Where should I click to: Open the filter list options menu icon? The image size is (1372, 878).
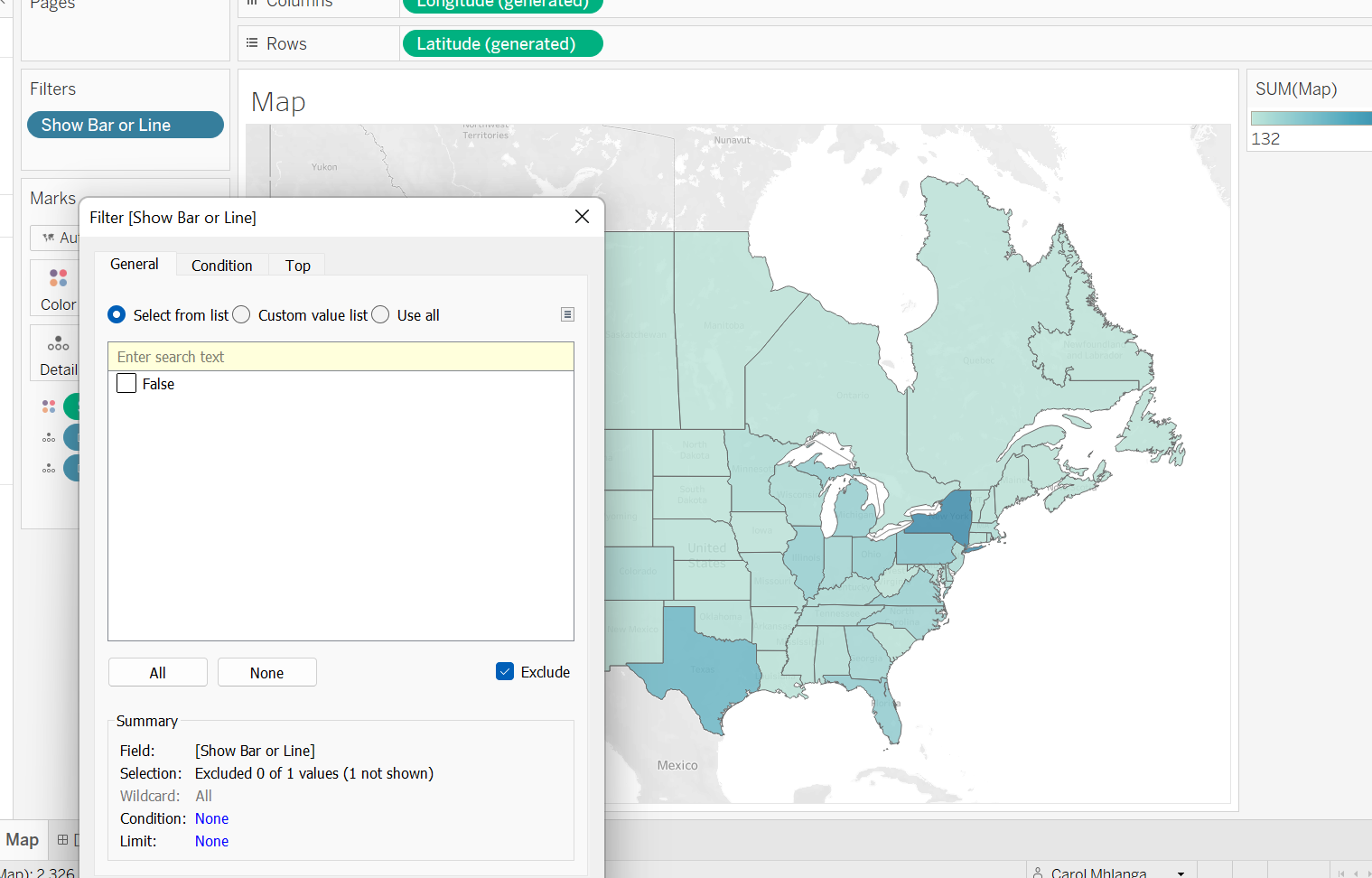567,314
